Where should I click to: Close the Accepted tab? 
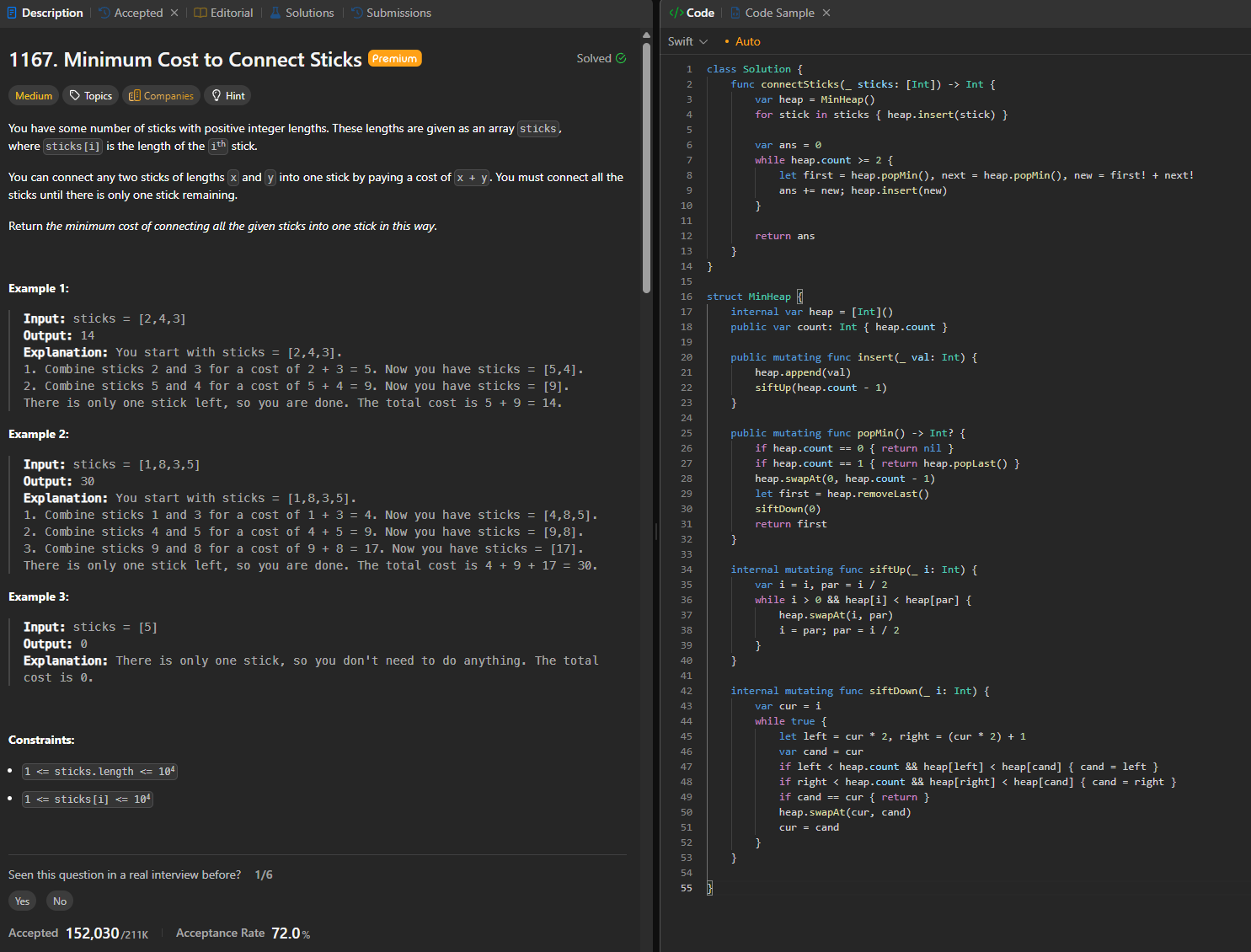tap(174, 13)
